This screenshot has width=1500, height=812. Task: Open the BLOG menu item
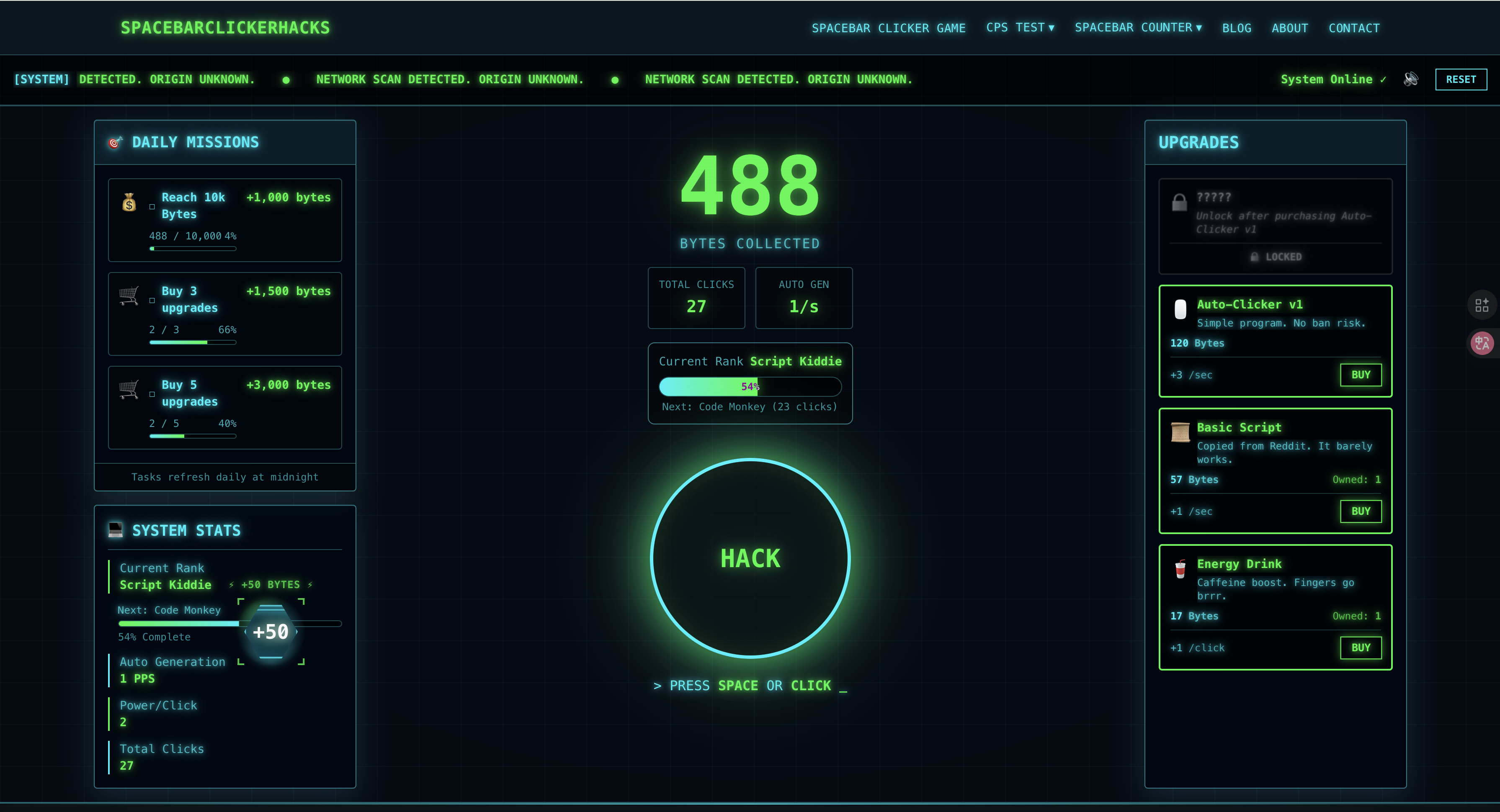click(1237, 27)
